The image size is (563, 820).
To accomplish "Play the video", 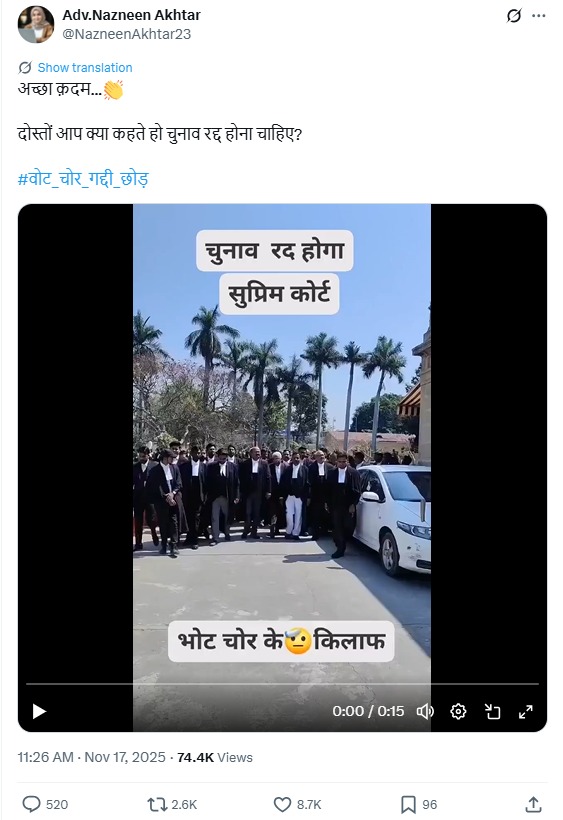I will (39, 711).
